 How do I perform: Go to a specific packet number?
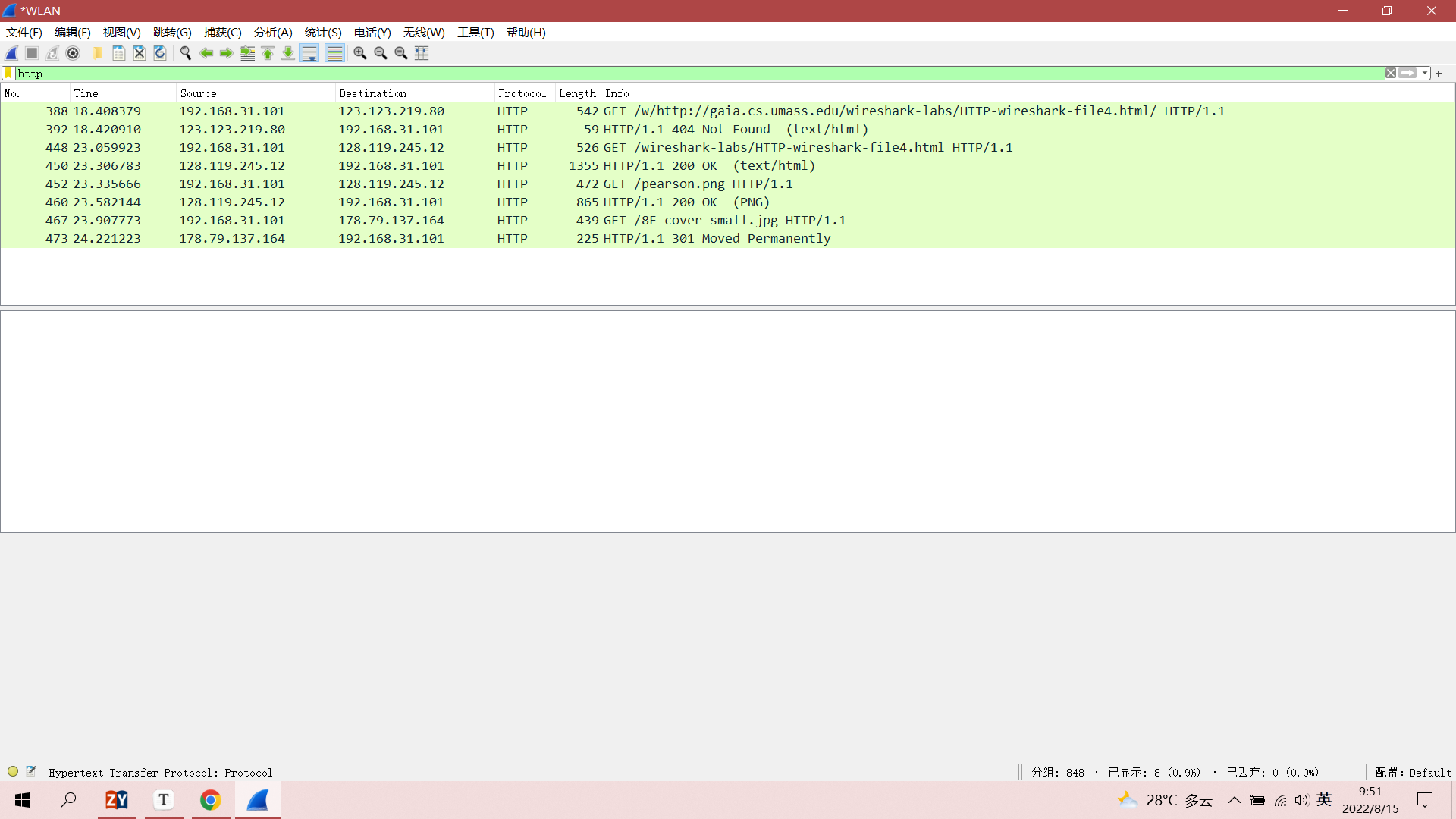[247, 53]
